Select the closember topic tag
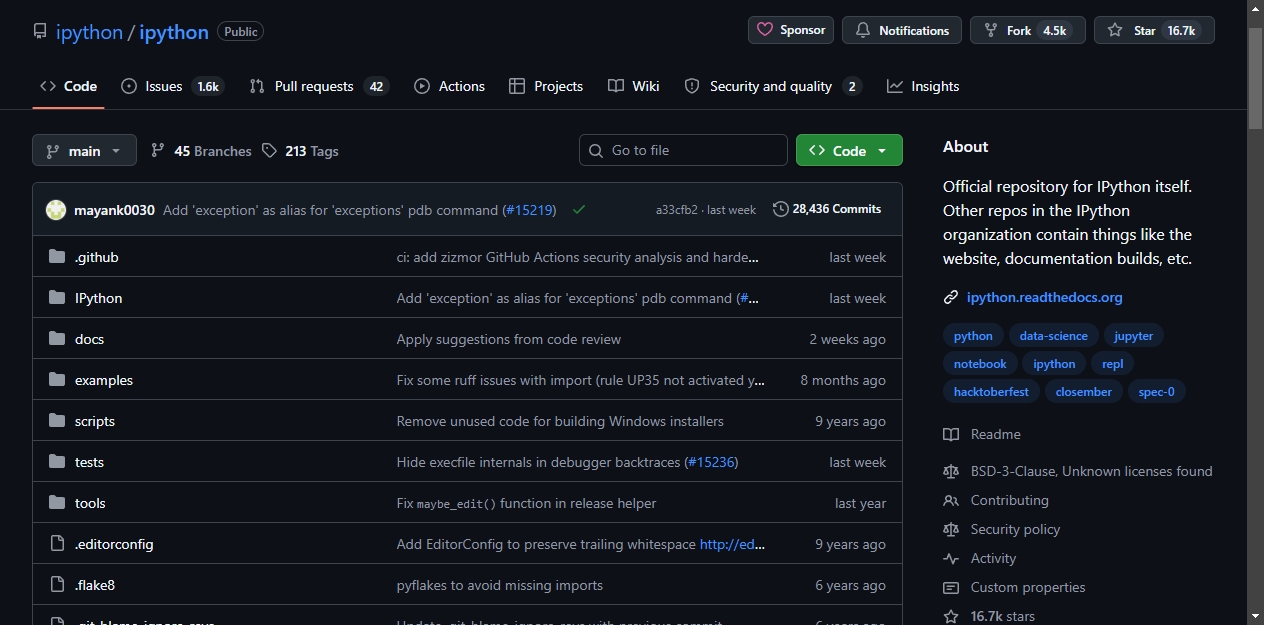1264x625 pixels. pyautogui.click(x=1084, y=392)
